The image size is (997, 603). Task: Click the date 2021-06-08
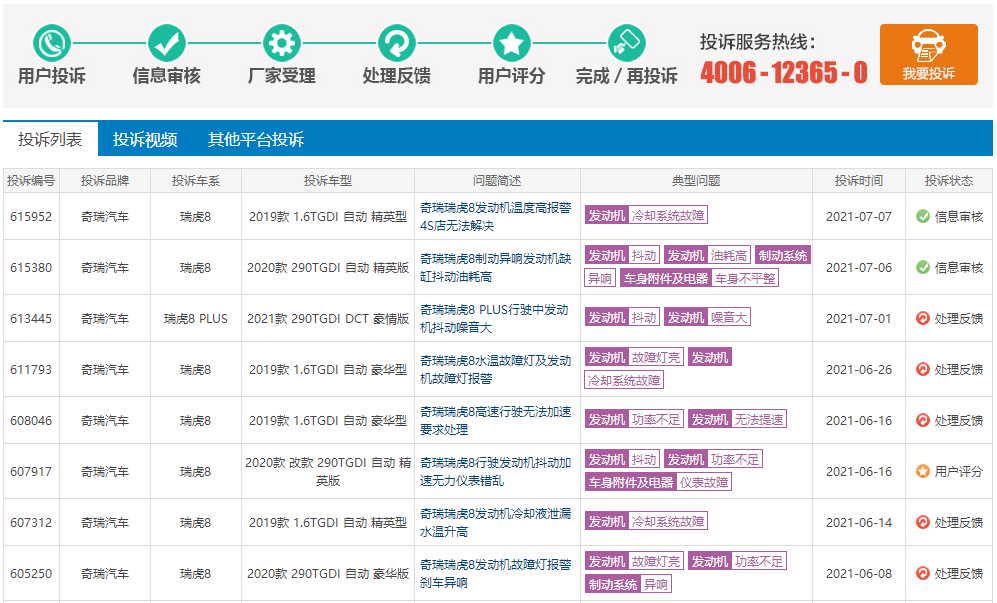pos(859,573)
